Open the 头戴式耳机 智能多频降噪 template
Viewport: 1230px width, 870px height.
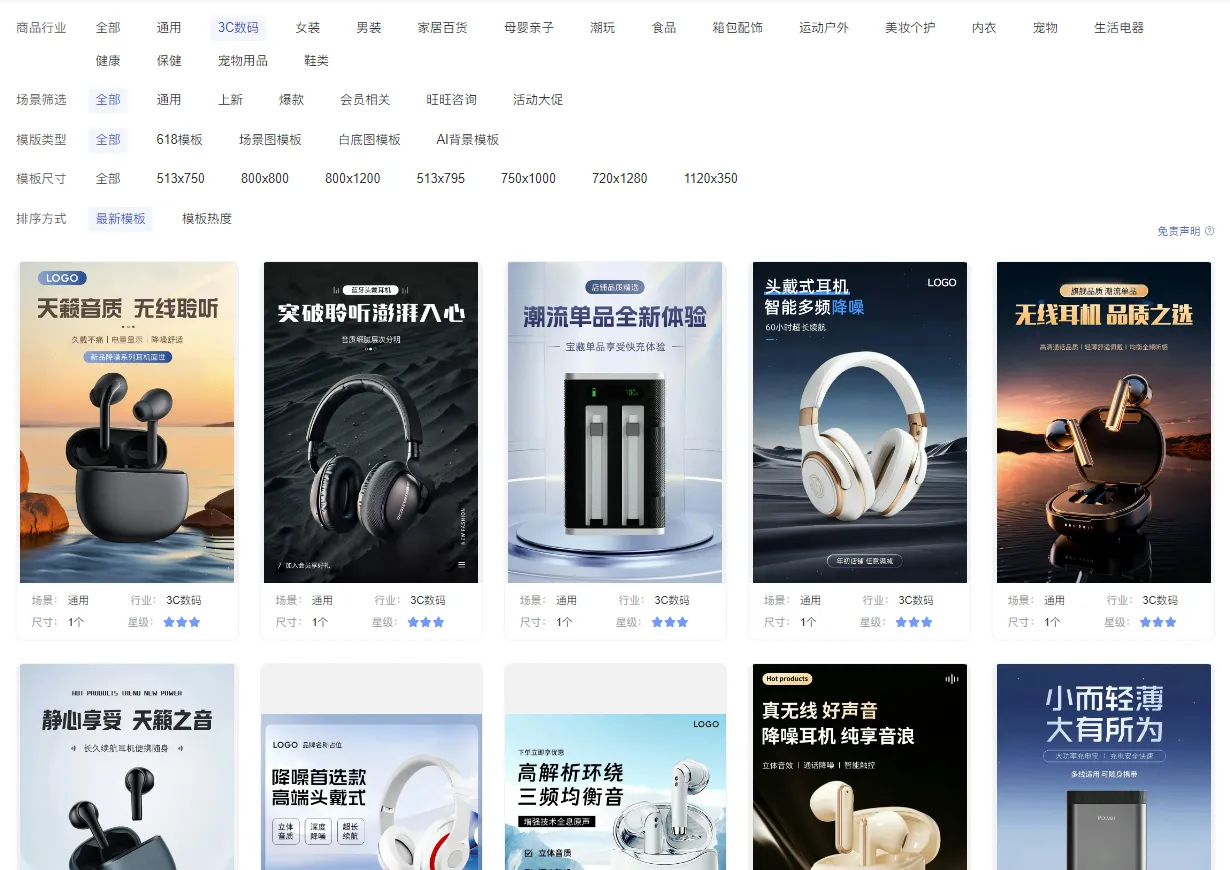[x=860, y=422]
